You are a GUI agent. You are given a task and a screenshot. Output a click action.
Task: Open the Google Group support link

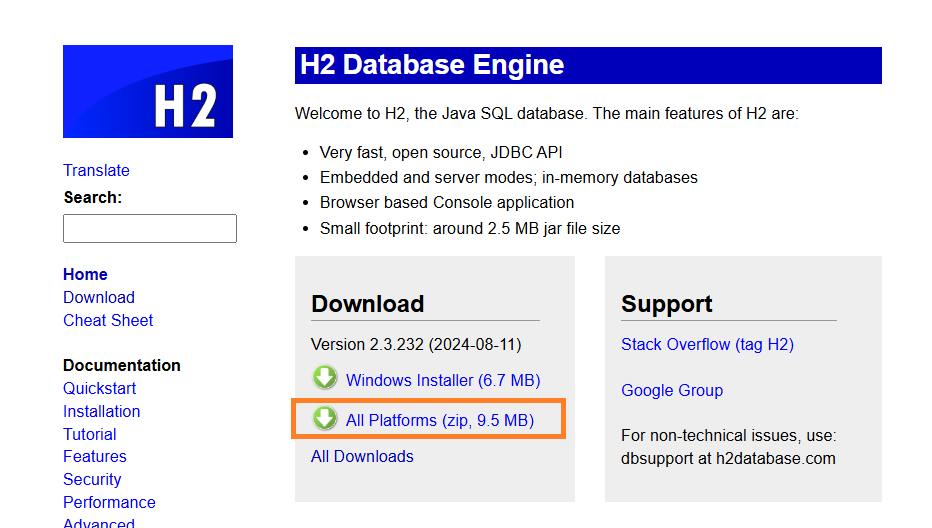672,390
